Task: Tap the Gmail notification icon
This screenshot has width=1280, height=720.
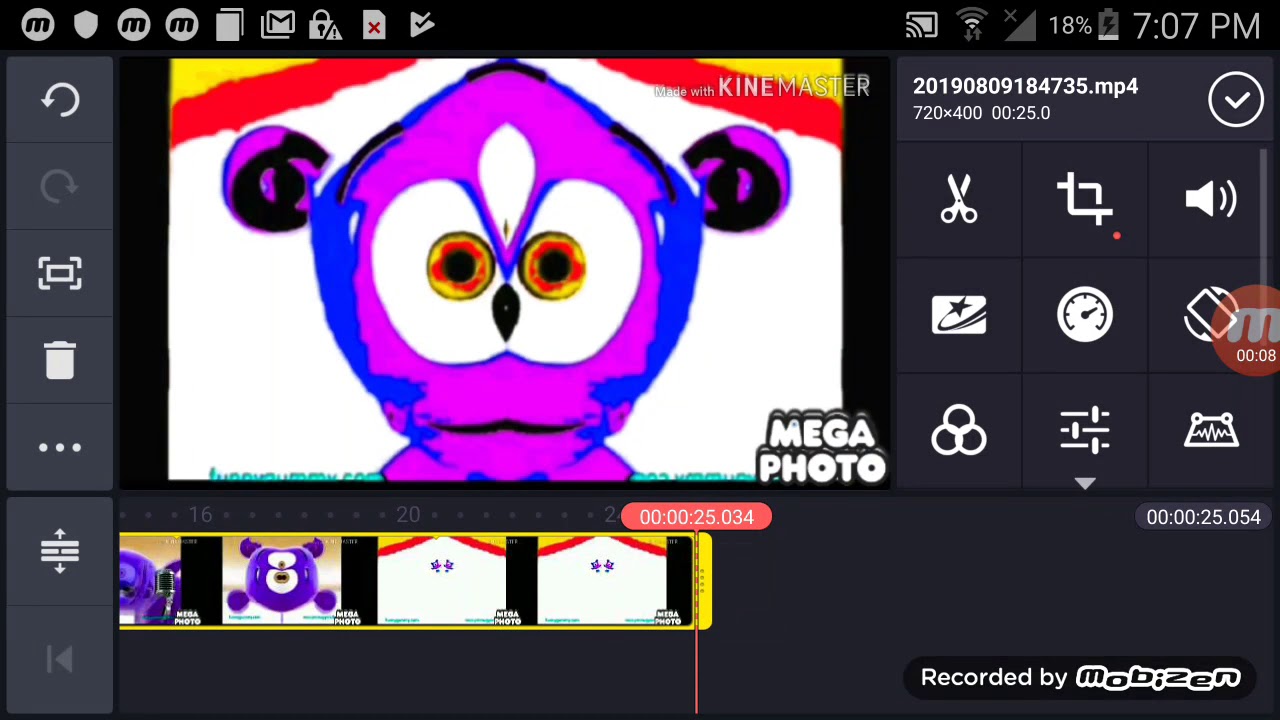Action: 277,25
